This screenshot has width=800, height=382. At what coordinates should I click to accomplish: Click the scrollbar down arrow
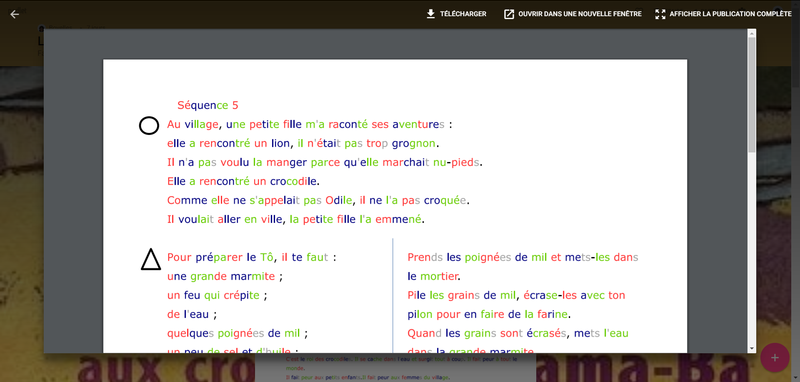752,349
